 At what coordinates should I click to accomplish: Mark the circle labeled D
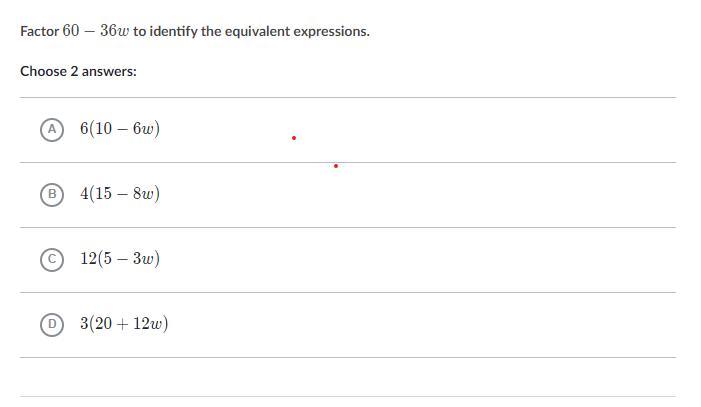click(50, 324)
